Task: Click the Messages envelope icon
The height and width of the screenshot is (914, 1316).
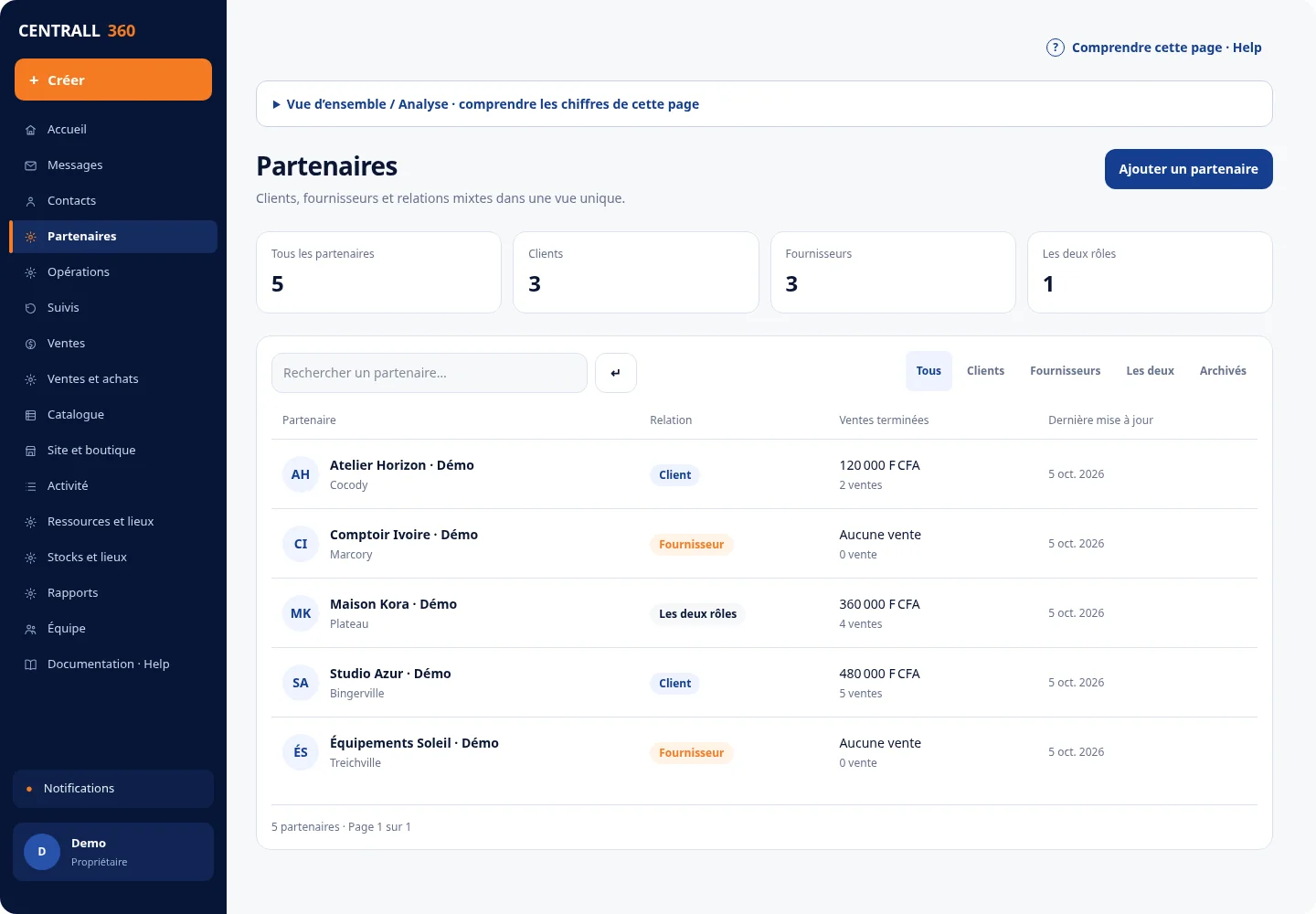Action: [30, 165]
